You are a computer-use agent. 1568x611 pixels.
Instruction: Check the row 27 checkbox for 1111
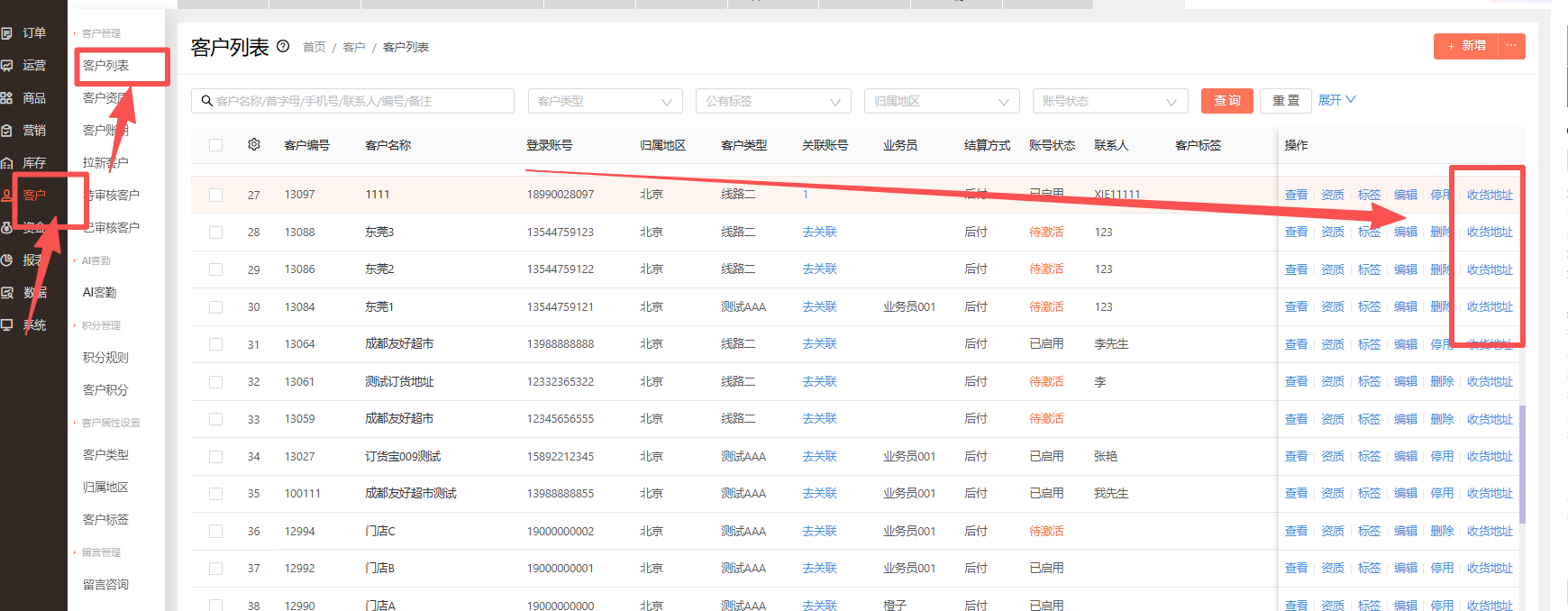(x=215, y=195)
